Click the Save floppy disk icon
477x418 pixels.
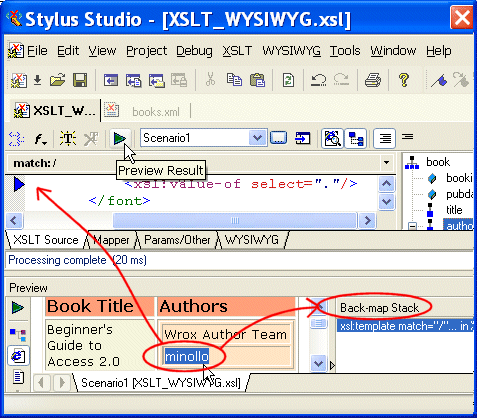pos(80,80)
